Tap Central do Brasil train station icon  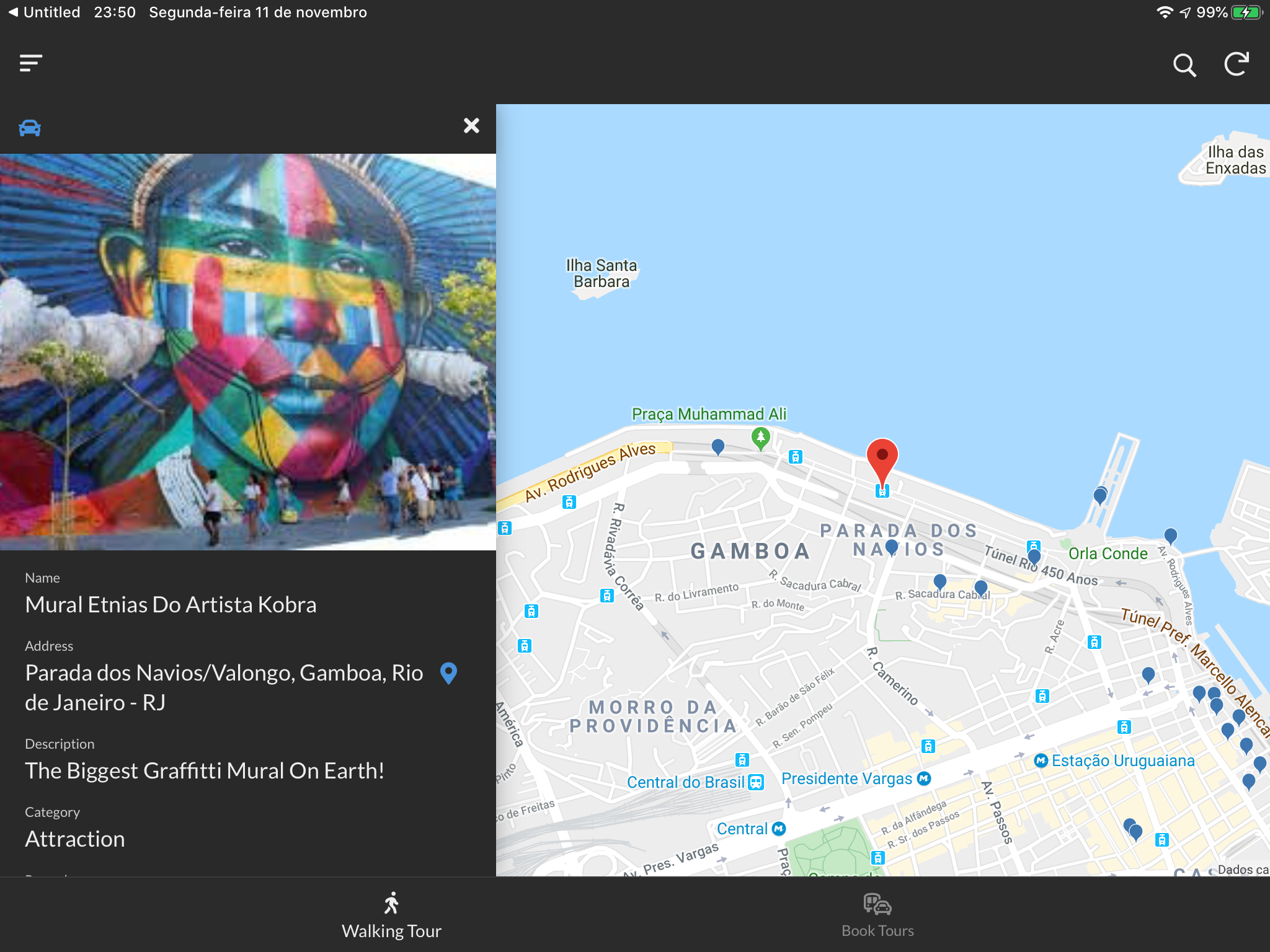pos(755,782)
